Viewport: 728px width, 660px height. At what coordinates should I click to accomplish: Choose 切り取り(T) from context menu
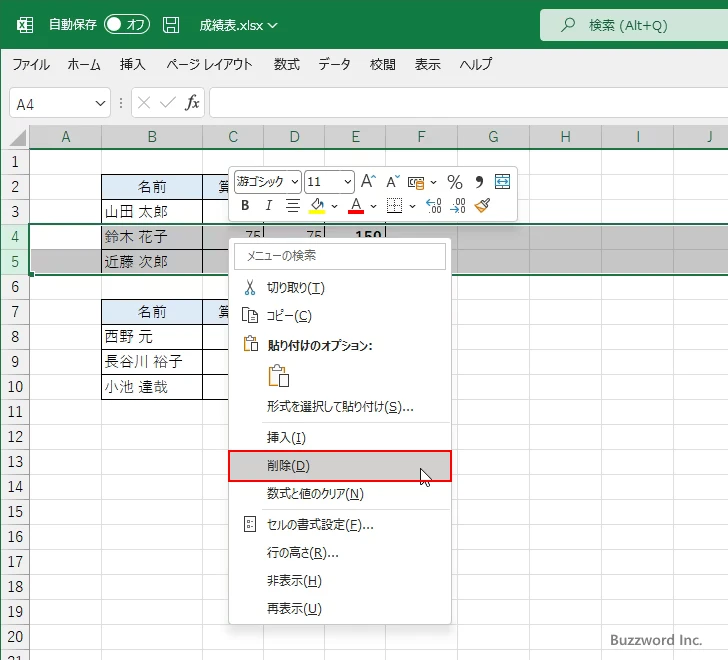(340, 288)
